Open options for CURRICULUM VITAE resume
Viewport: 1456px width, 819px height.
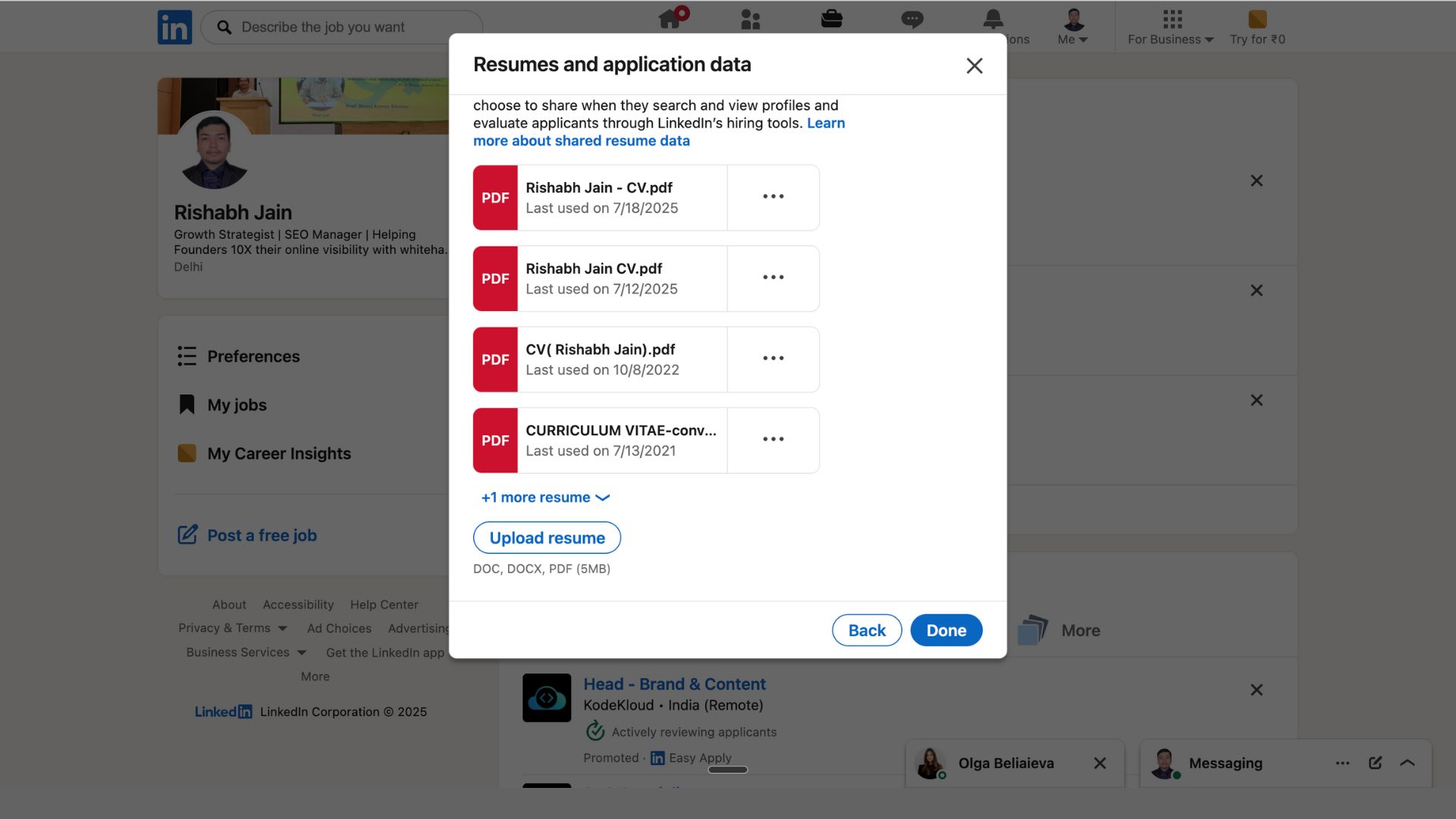click(x=773, y=440)
